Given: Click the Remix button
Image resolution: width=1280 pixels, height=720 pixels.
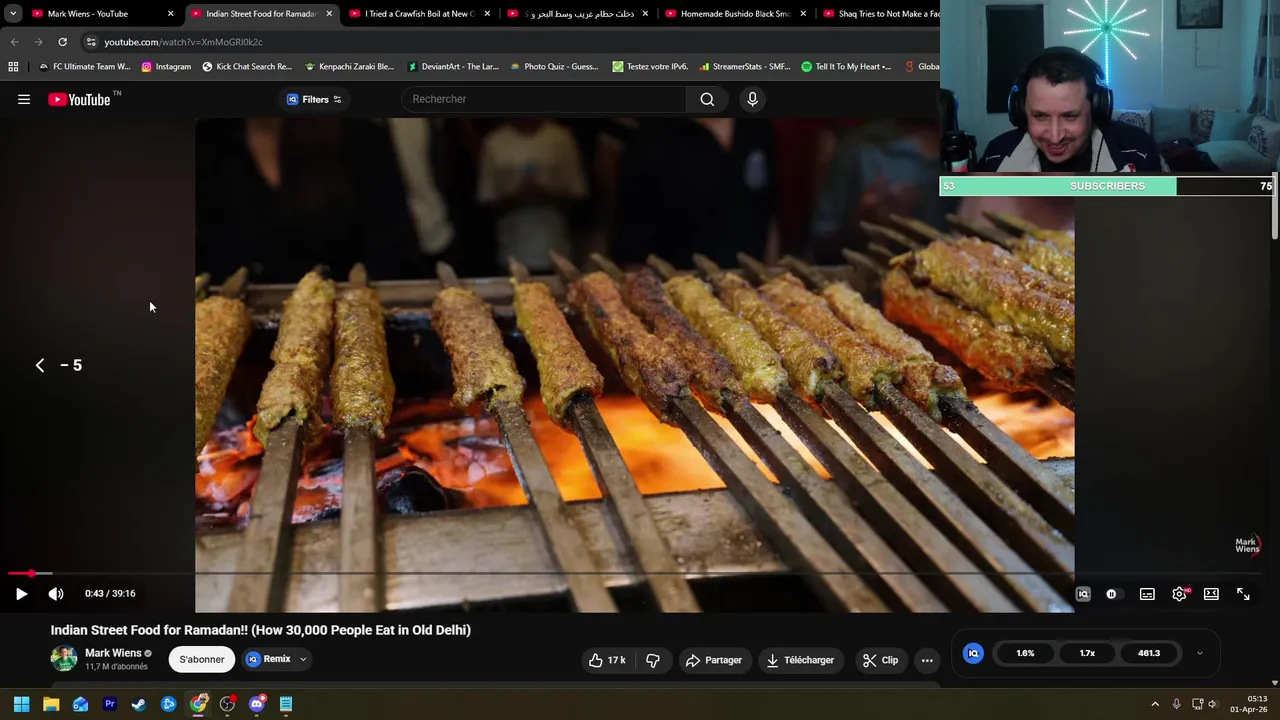Looking at the screenshot, I should point(269,659).
